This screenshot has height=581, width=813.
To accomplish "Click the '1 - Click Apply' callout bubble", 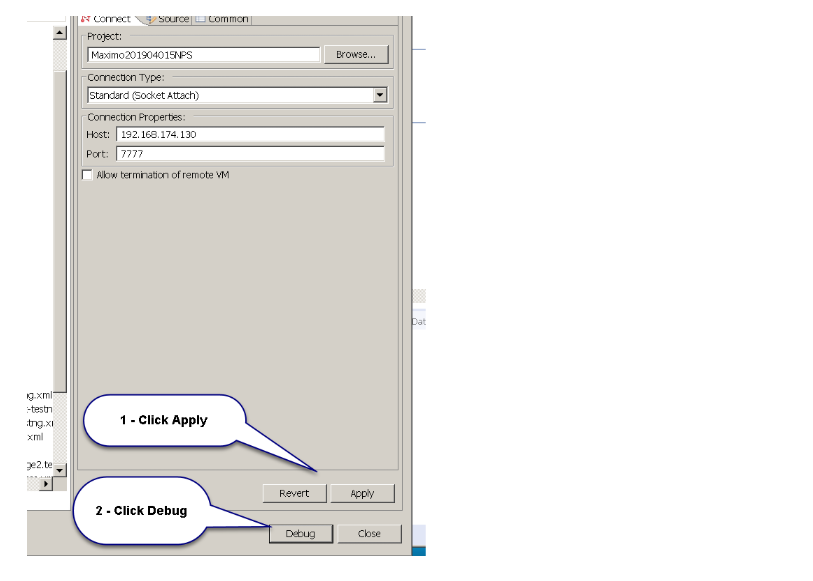I will pos(165,420).
